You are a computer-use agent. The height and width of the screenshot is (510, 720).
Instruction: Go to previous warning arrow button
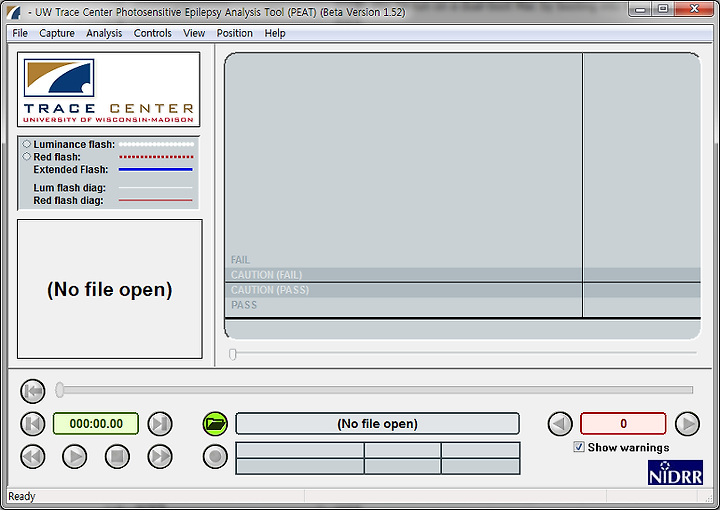[x=560, y=423]
